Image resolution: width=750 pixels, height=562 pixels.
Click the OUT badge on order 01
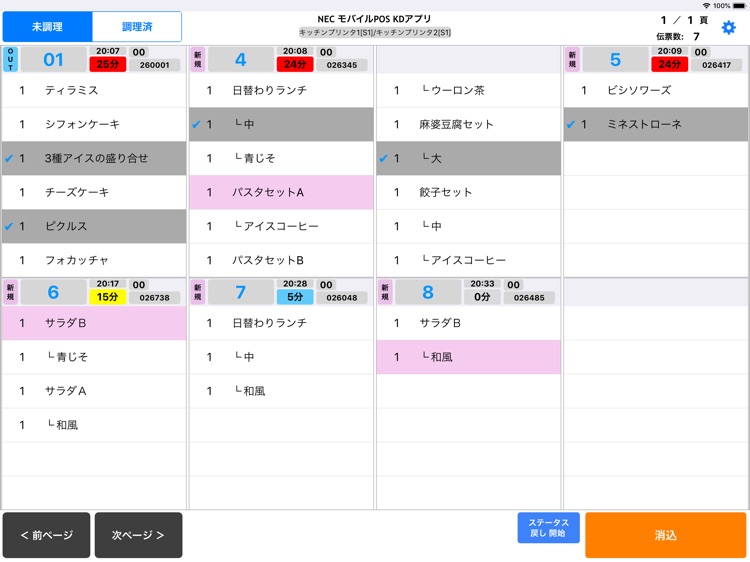pyautogui.click(x=10, y=59)
